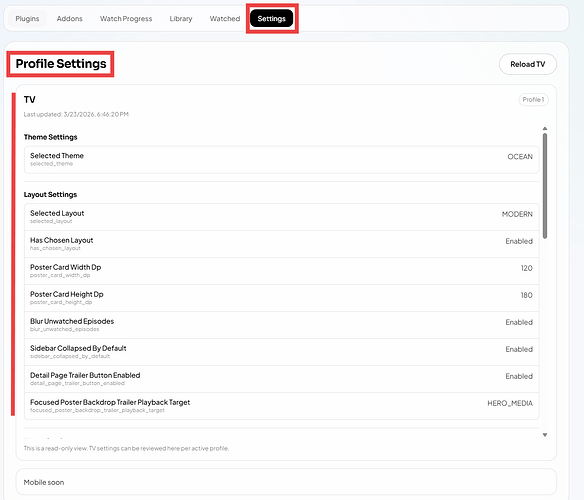Switch to the Addons tab

70,19
